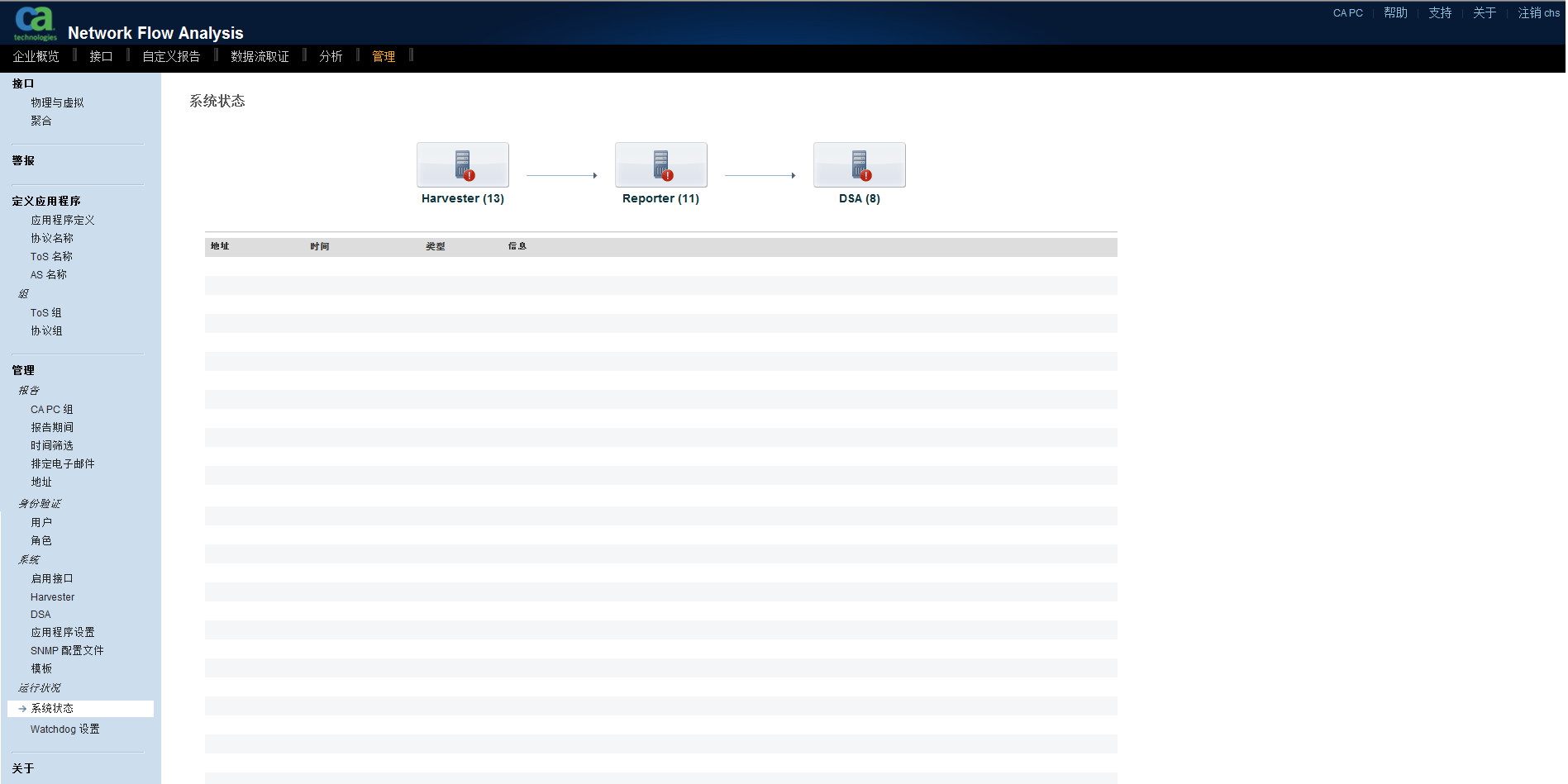Open 应用程序设置 in the sidebar
Screen dimensions: 1568x784
pyautogui.click(x=63, y=632)
